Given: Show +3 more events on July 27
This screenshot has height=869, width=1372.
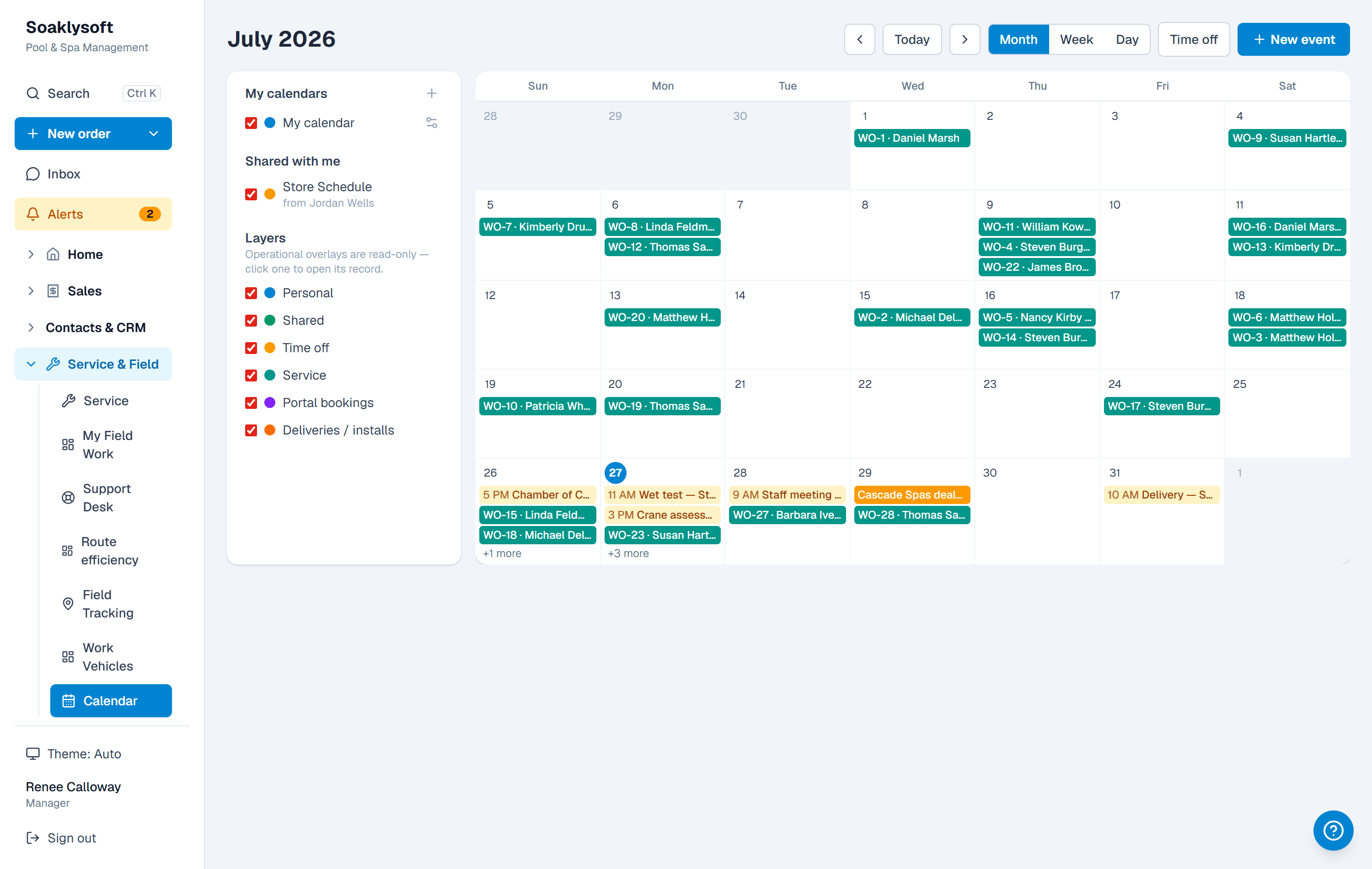Looking at the screenshot, I should click(x=628, y=554).
